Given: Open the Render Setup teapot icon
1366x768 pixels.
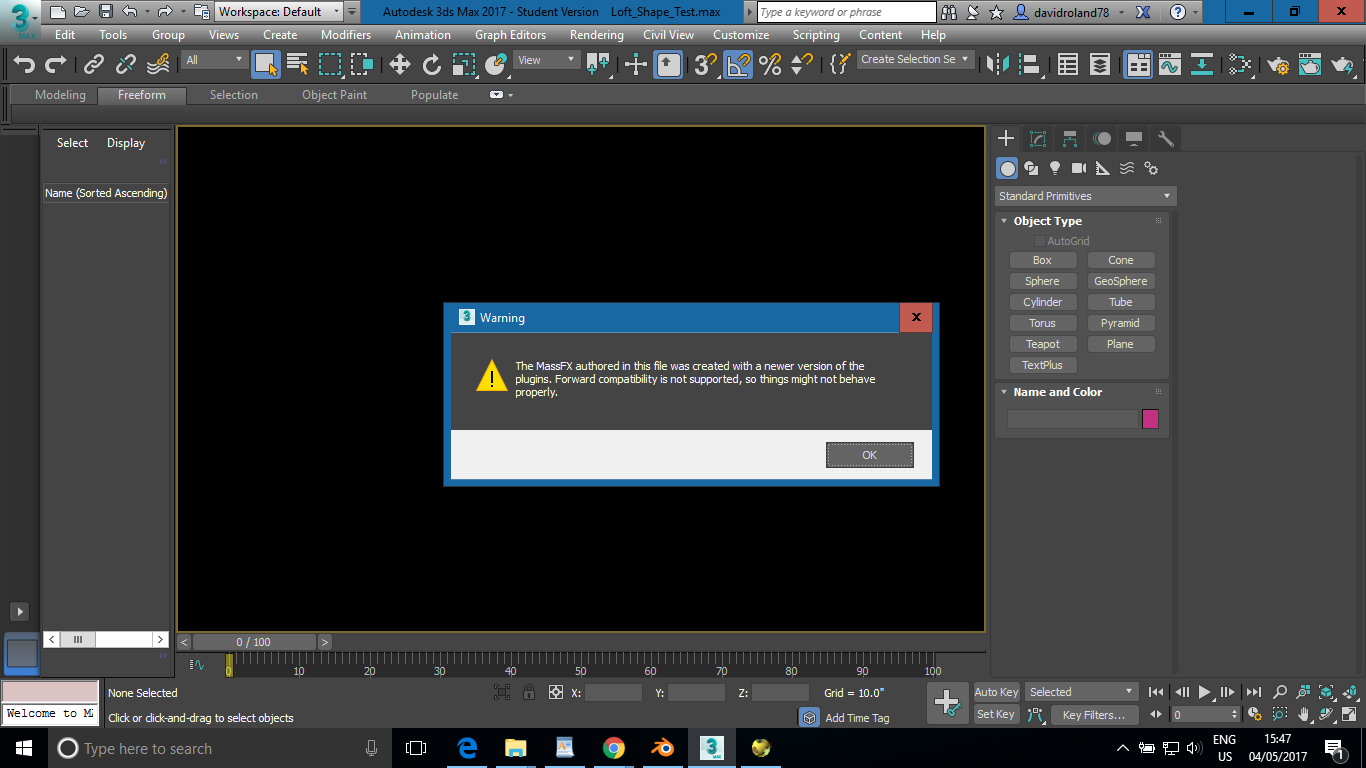Looking at the screenshot, I should point(1278,65).
